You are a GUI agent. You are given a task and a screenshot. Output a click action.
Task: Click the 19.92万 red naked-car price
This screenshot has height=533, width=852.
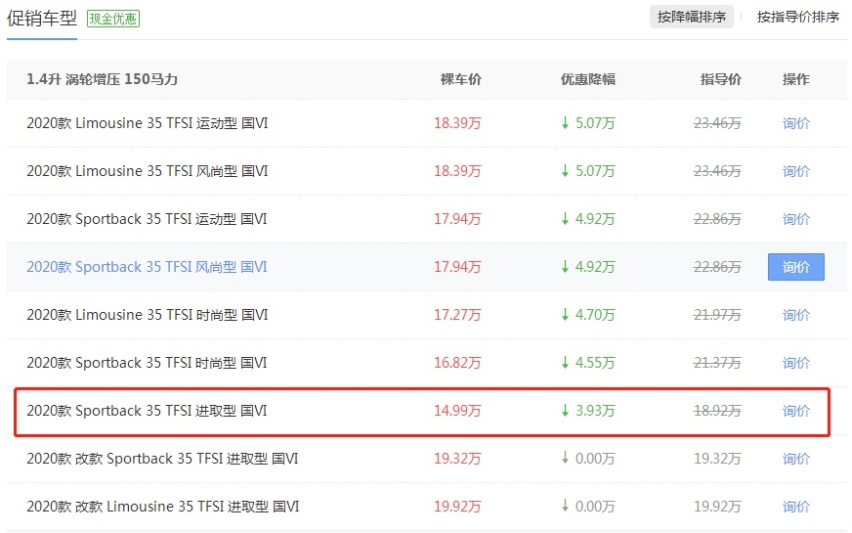pyautogui.click(x=458, y=506)
